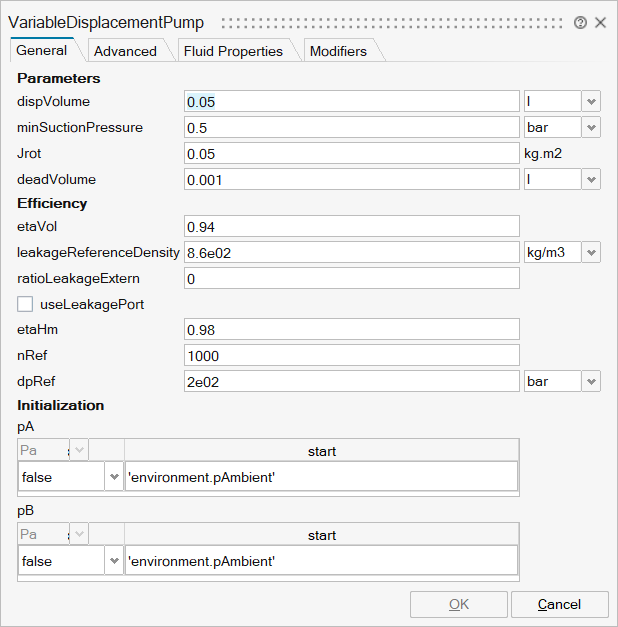Click the nRef input field
Viewport: 618px width, 627px height.
click(x=351, y=355)
